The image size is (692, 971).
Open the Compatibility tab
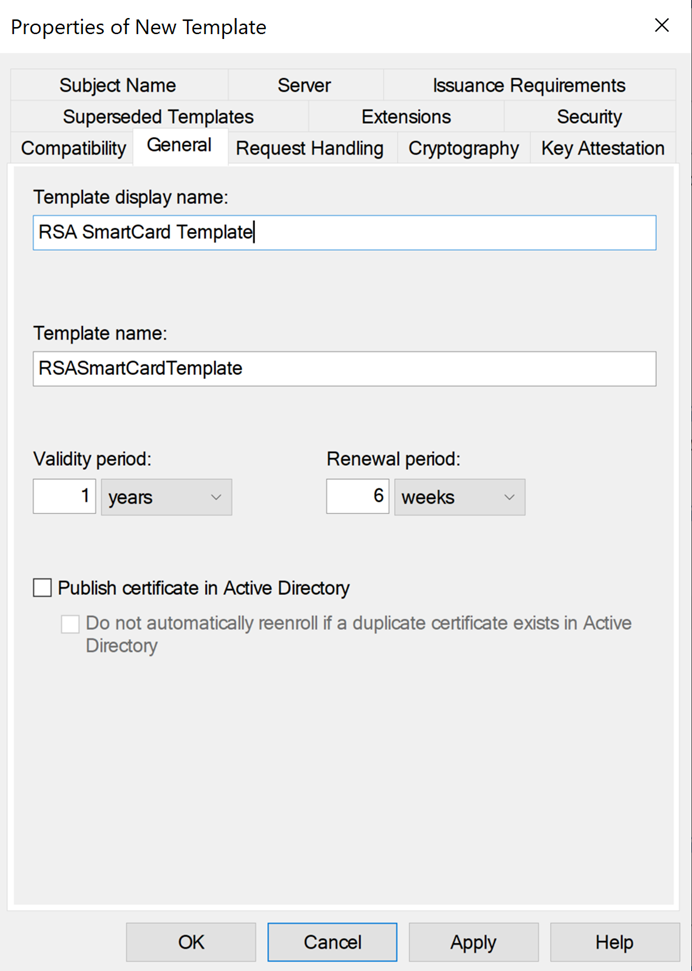[x=71, y=148]
